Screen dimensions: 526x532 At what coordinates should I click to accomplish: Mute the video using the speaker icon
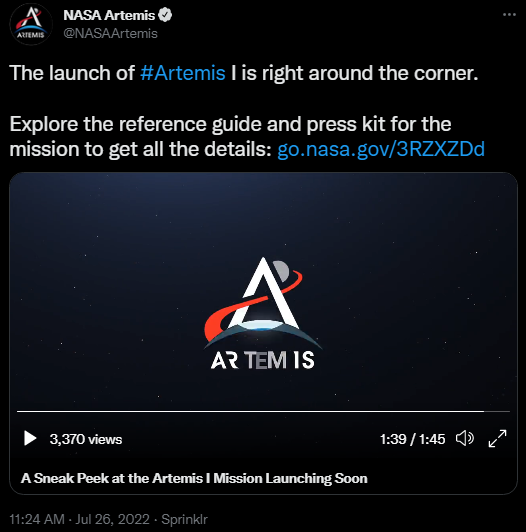(x=465, y=438)
